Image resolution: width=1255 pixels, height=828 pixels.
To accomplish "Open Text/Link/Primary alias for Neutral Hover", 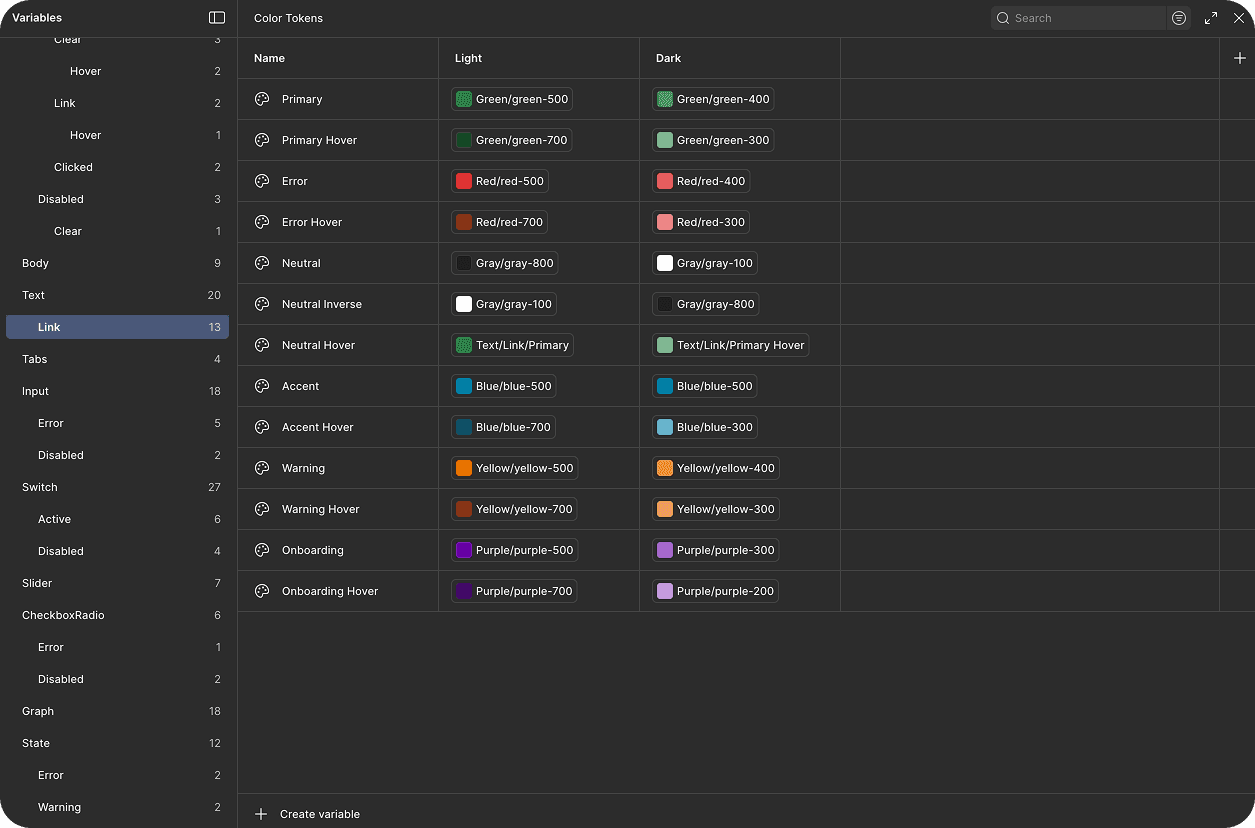I will (512, 345).
